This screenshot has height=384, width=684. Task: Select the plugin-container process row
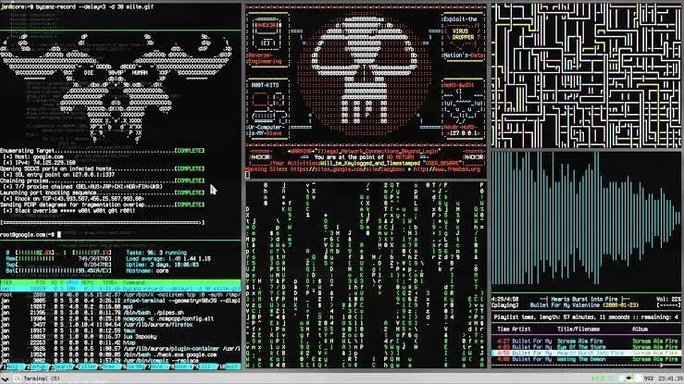[120, 349]
